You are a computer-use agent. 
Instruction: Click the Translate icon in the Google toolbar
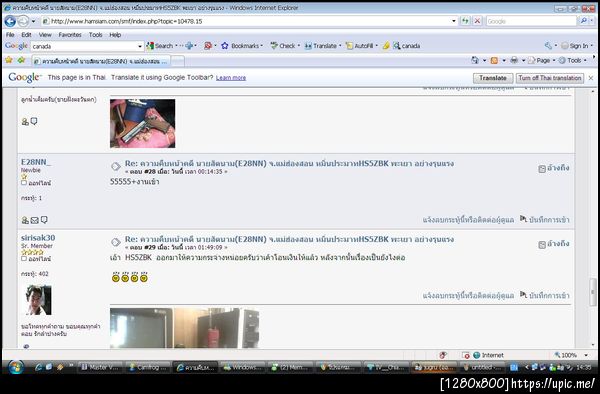tap(308, 46)
